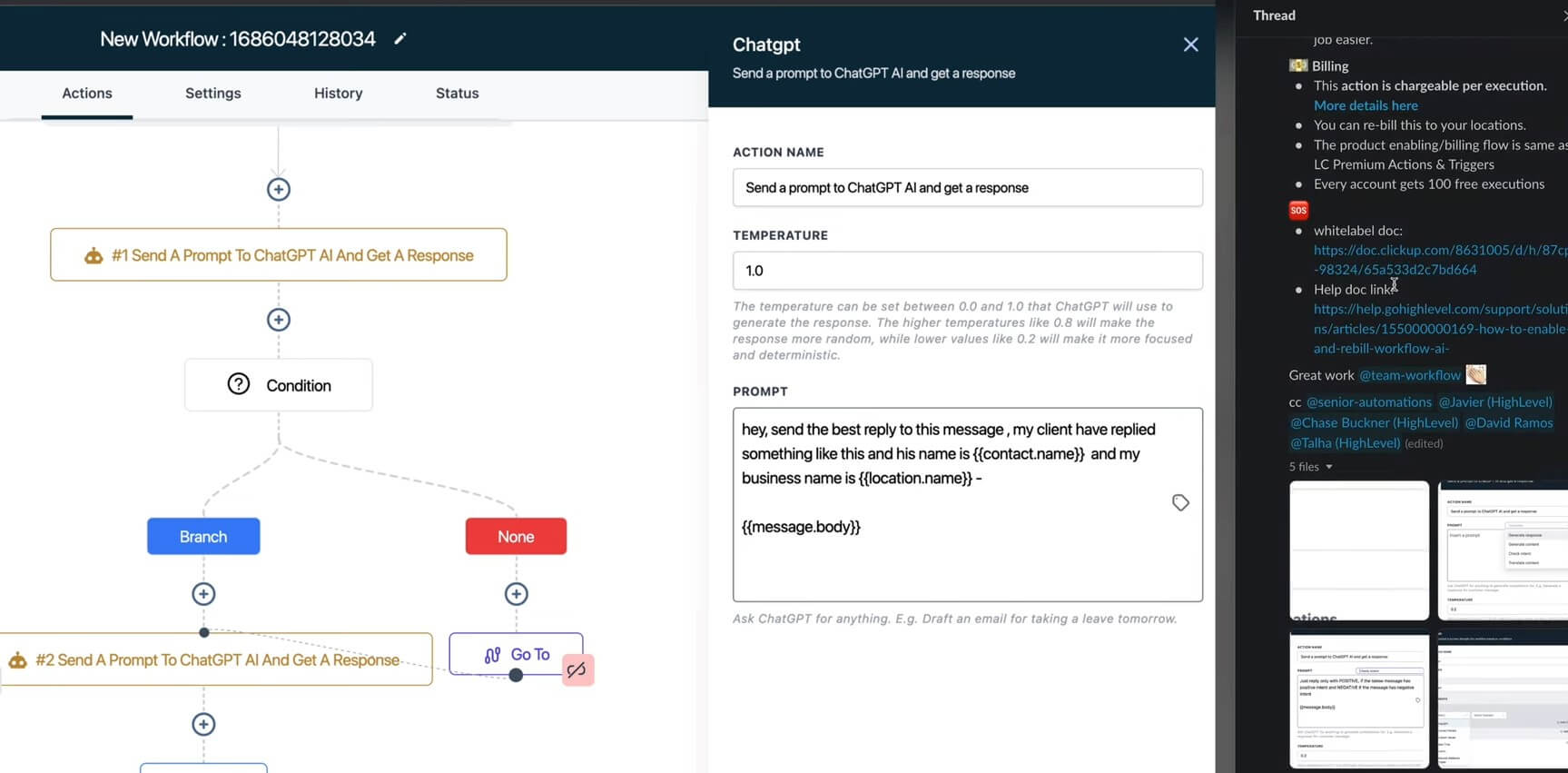Viewport: 1568px width, 773px height.
Task: Click the Thread panel title
Action: [x=1274, y=15]
